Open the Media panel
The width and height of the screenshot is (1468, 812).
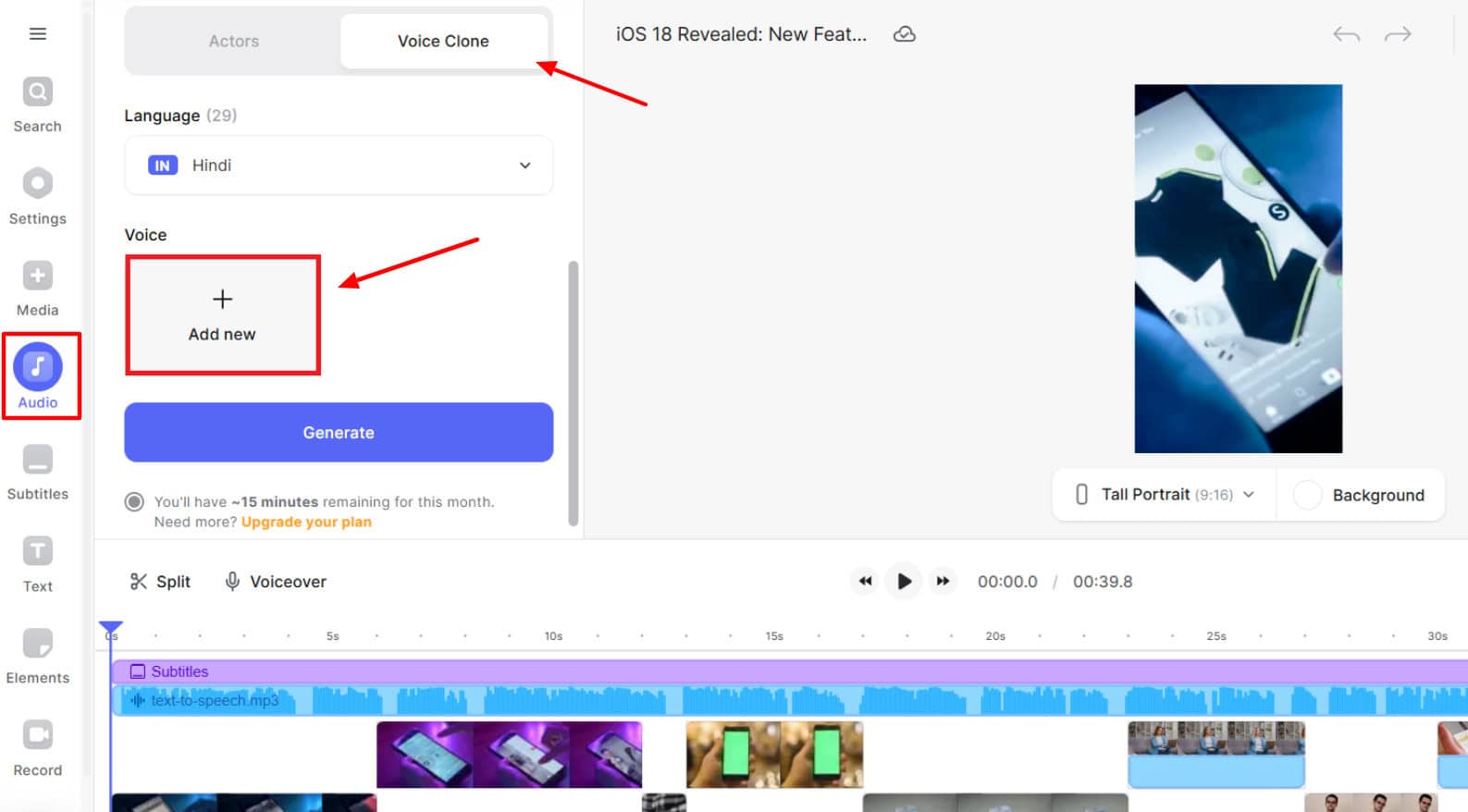pos(38,289)
